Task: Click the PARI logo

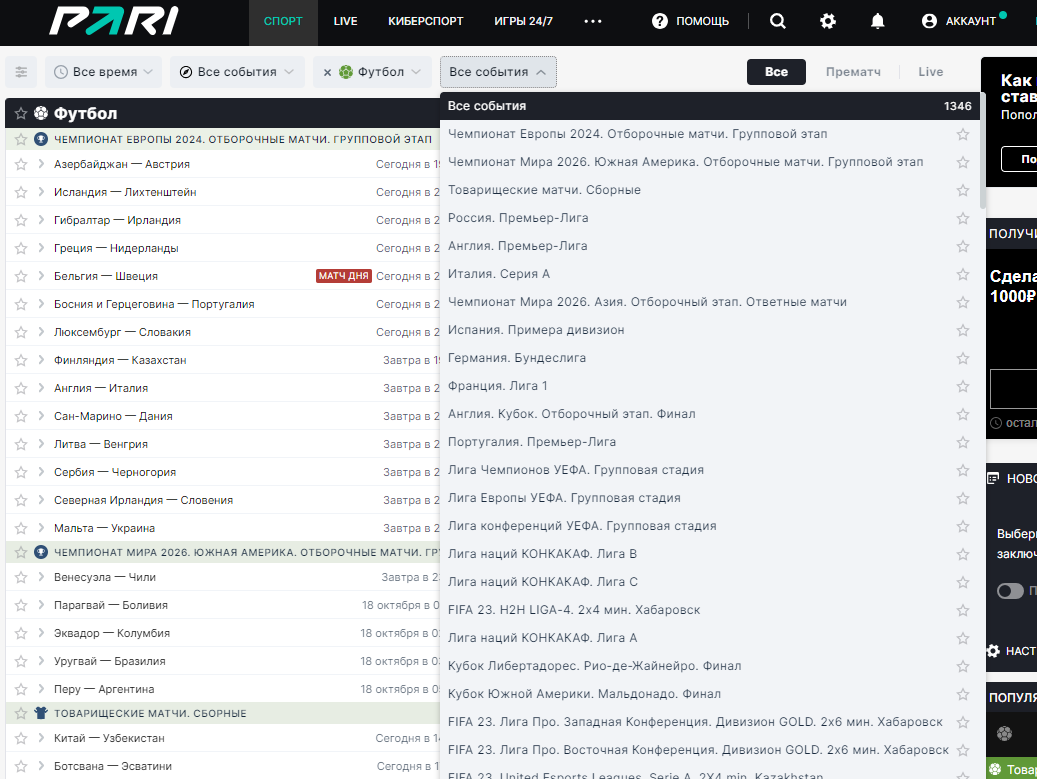Action: [114, 21]
